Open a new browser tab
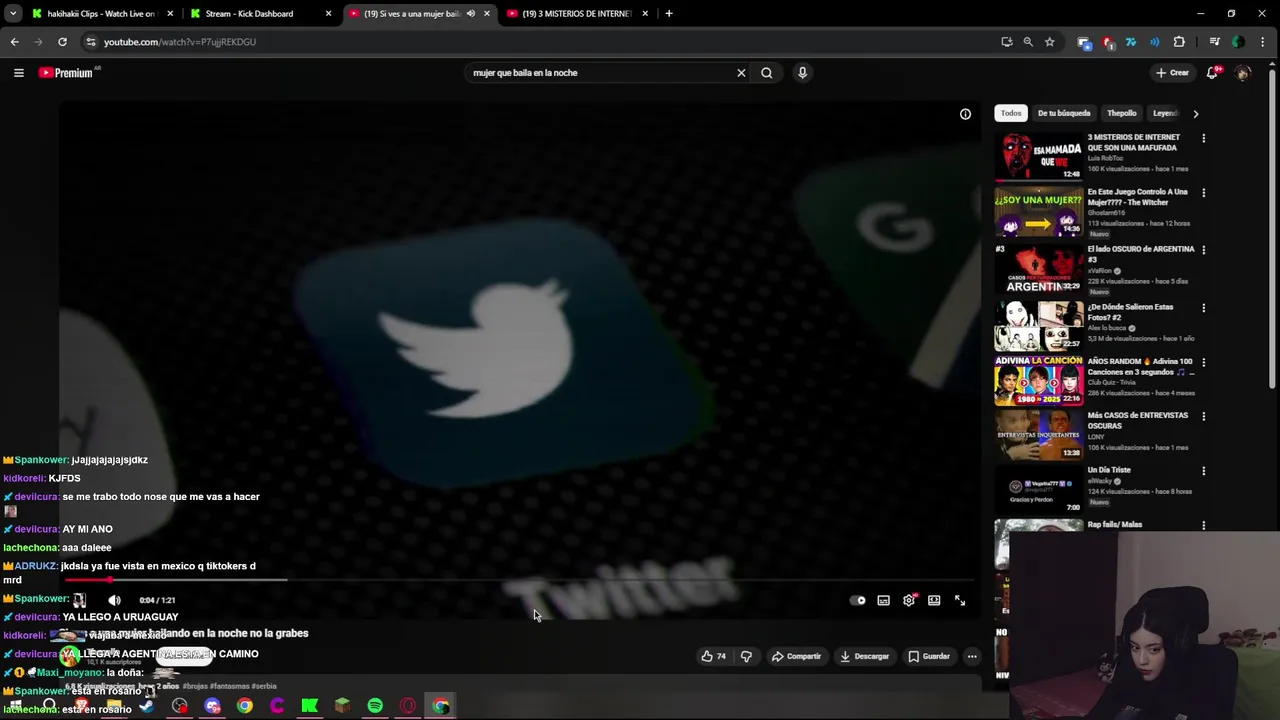 click(x=669, y=14)
